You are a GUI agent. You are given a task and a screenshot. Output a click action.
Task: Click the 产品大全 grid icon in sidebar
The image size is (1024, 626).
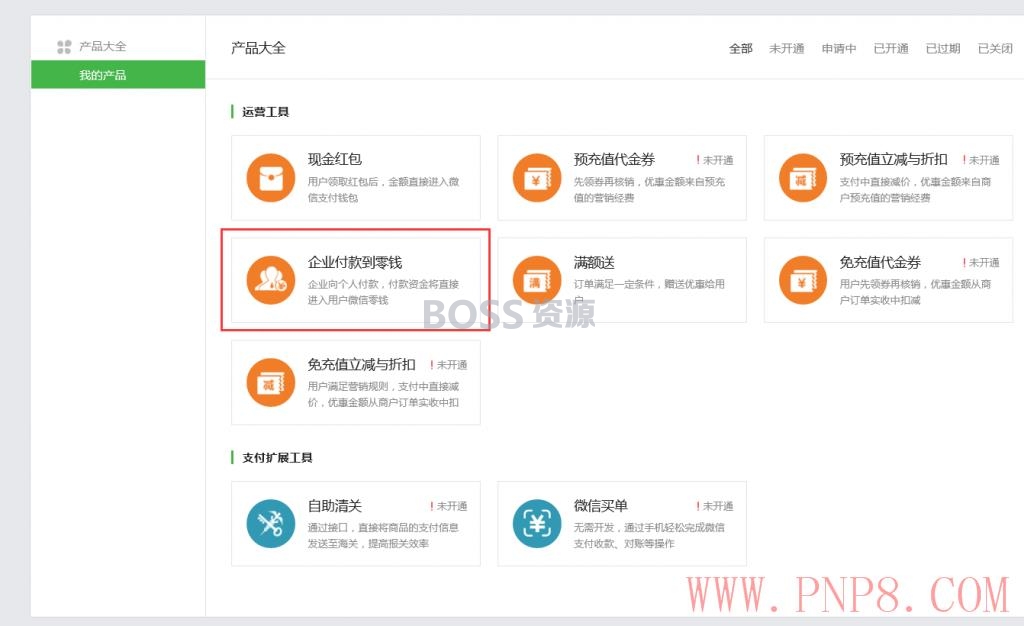(x=64, y=46)
